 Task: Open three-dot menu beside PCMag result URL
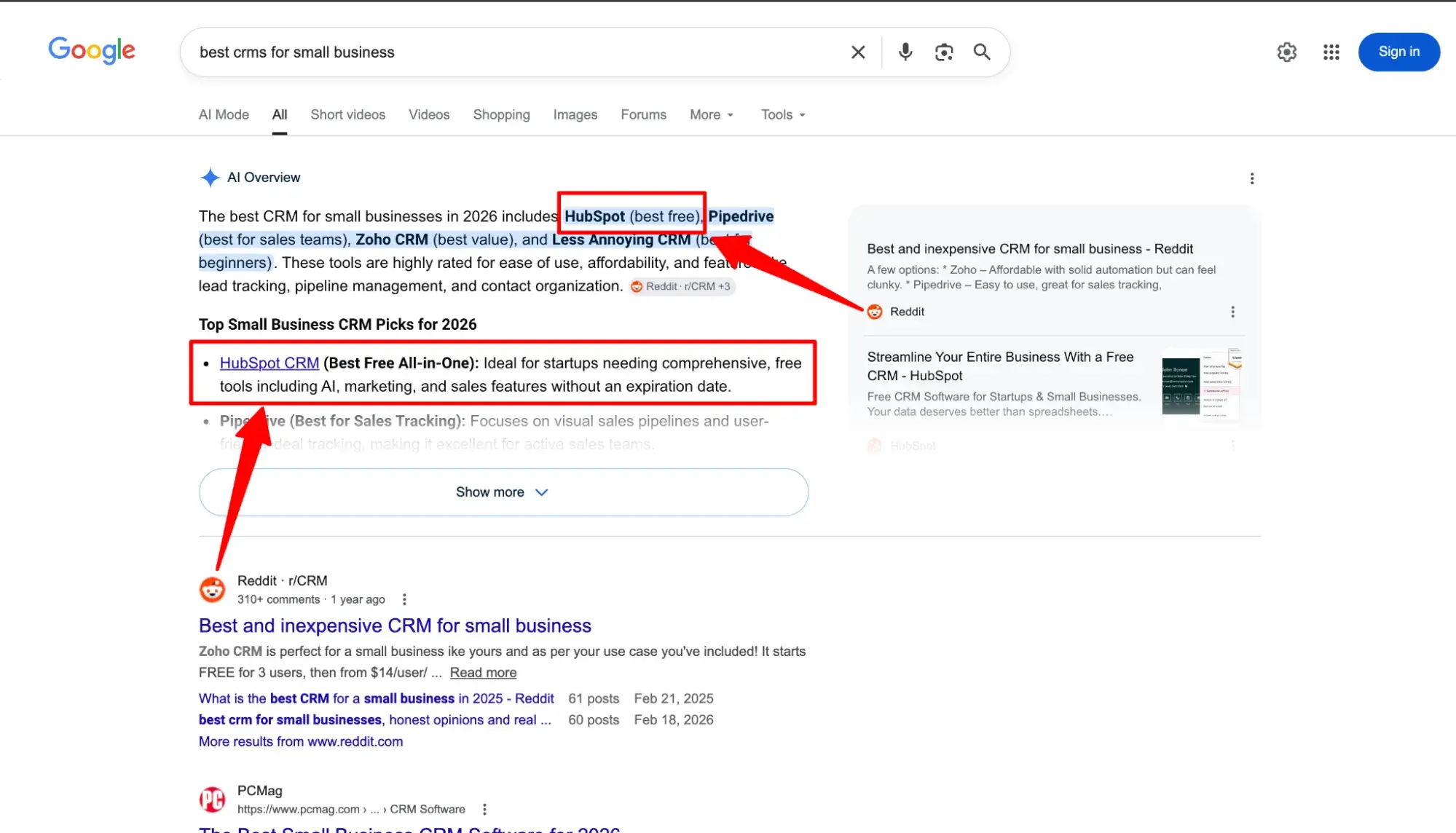point(484,809)
